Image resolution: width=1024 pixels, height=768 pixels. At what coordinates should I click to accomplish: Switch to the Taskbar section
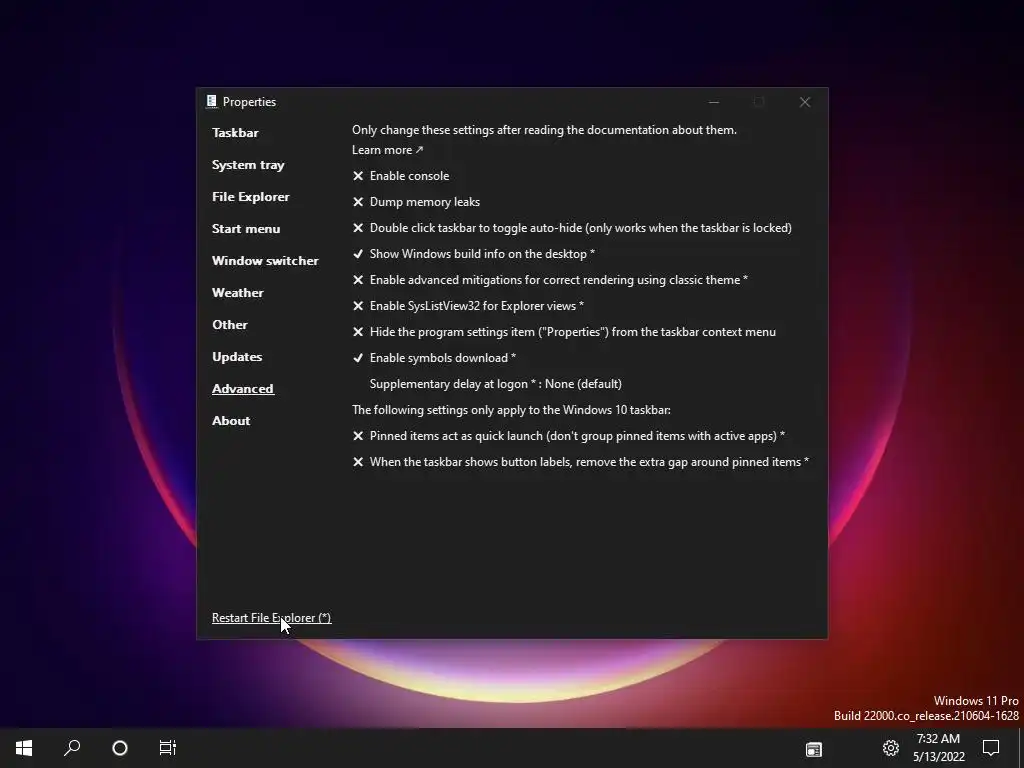235,133
